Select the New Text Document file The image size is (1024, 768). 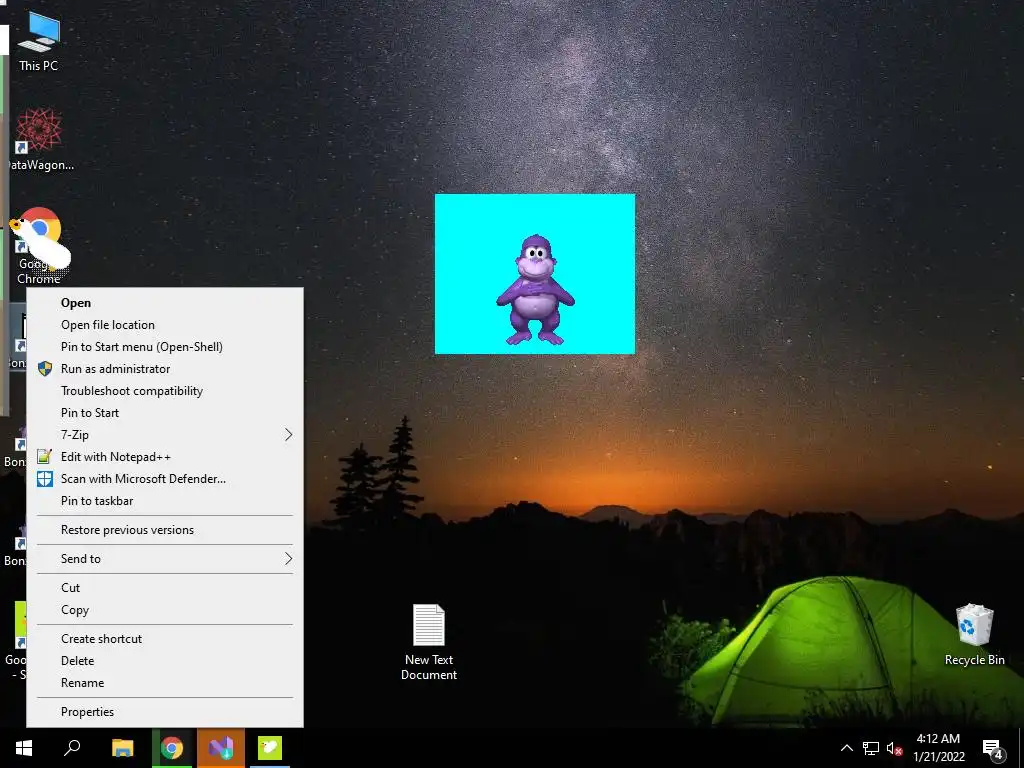point(429,643)
